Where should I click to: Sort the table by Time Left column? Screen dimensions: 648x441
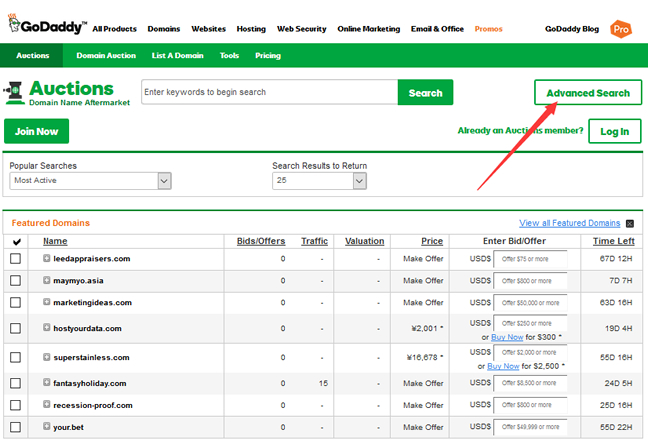[613, 241]
